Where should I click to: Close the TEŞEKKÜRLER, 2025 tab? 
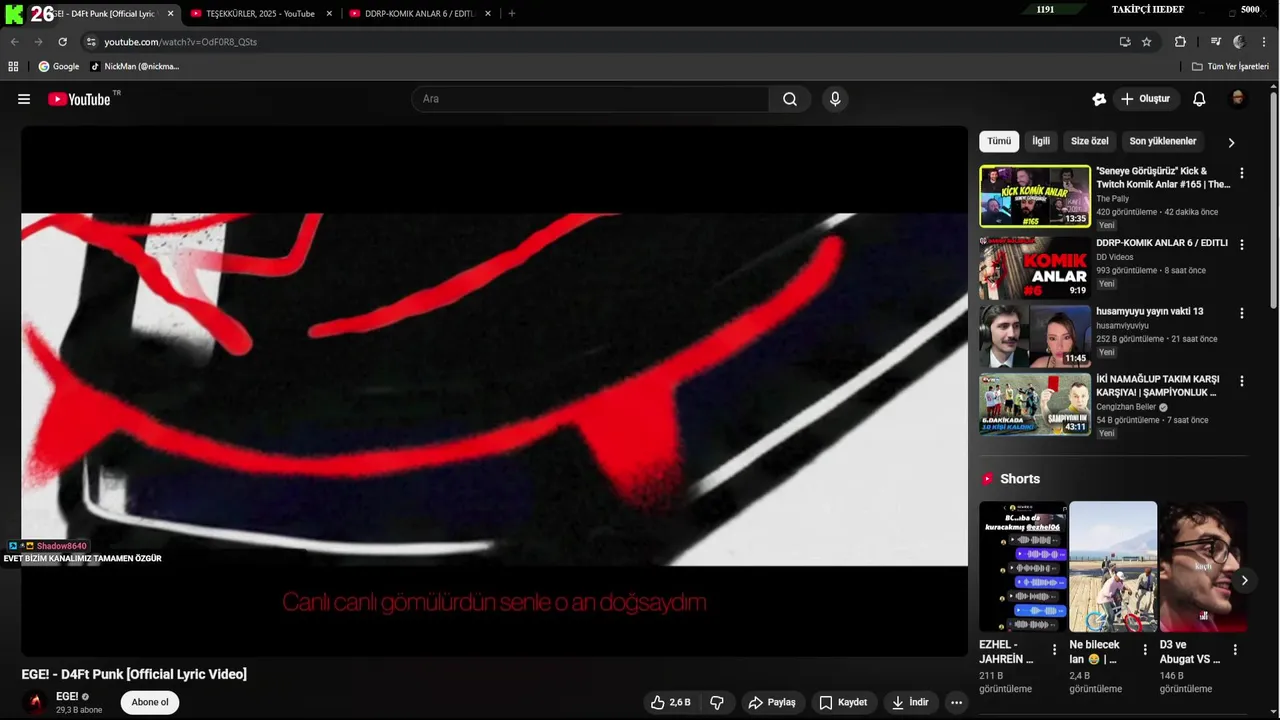[329, 14]
